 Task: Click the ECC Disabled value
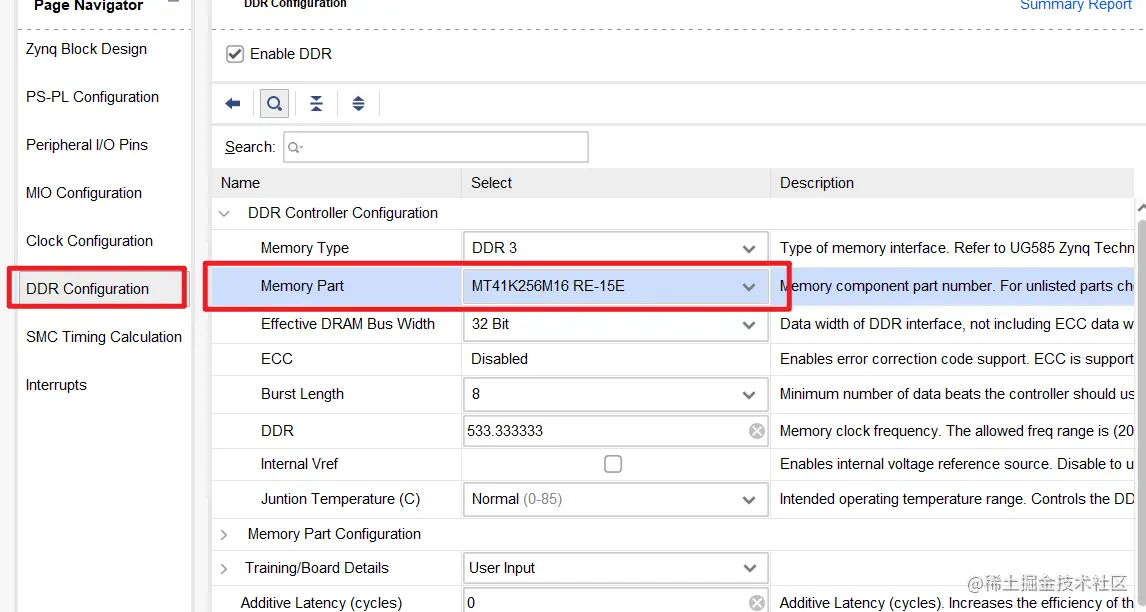tap(499, 359)
